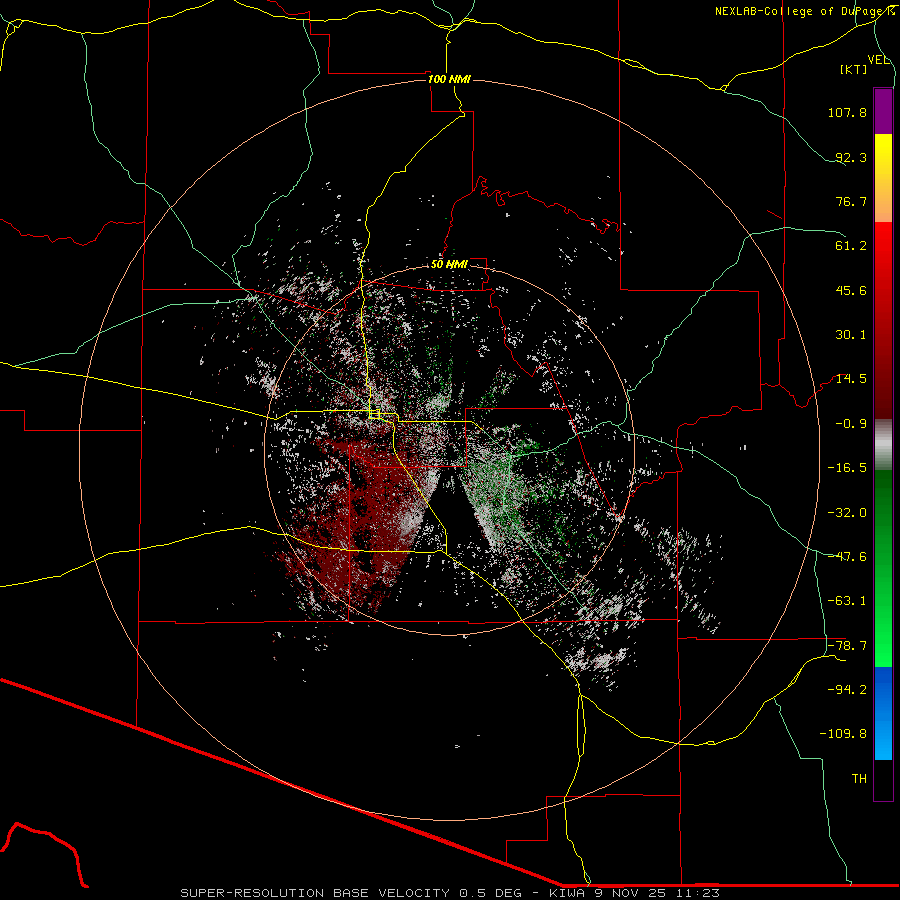Click the -47.6 velocity scale value
The image size is (900, 900).
click(x=847, y=557)
